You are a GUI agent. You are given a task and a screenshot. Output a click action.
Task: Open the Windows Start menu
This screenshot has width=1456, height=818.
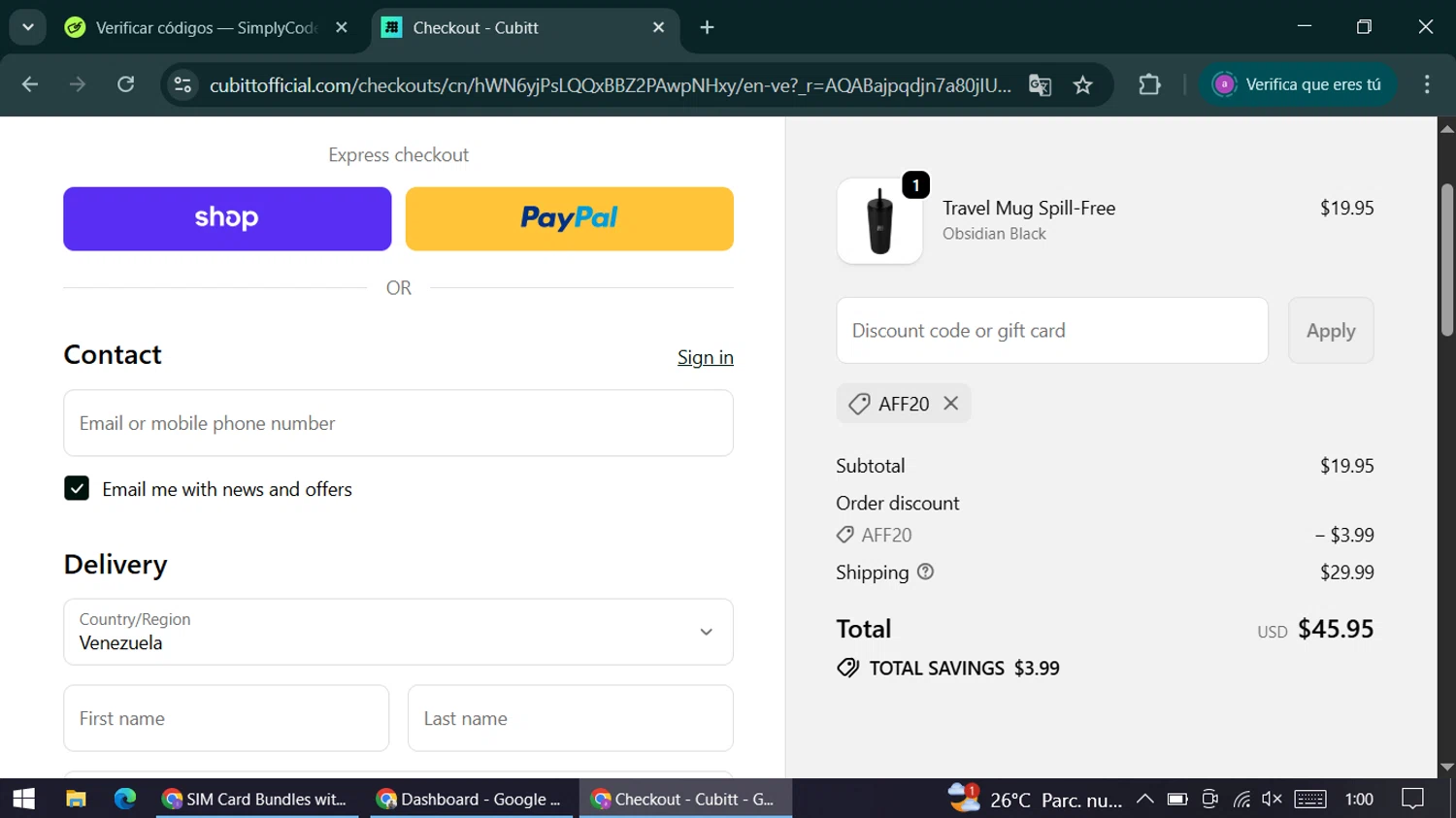pos(23,799)
